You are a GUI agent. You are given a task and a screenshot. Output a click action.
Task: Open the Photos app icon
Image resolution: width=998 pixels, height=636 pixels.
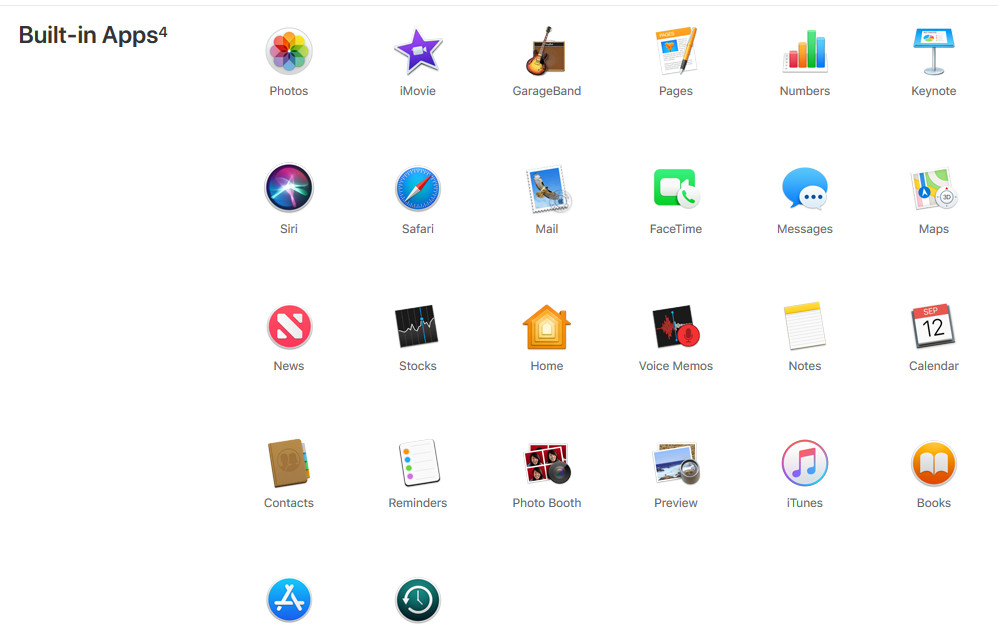[289, 52]
